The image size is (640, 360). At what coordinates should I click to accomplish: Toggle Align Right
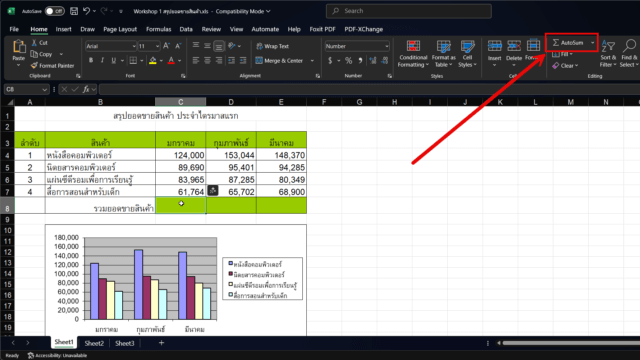pos(219,60)
